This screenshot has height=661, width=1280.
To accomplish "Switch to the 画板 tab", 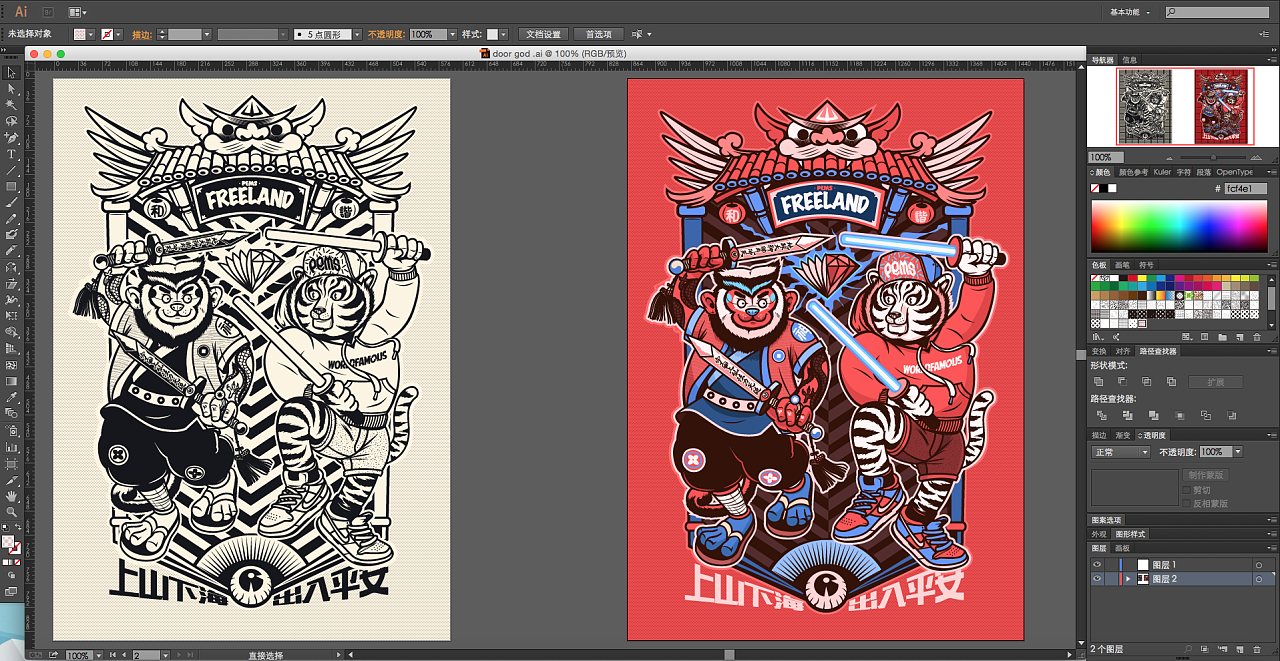I will click(x=1122, y=548).
